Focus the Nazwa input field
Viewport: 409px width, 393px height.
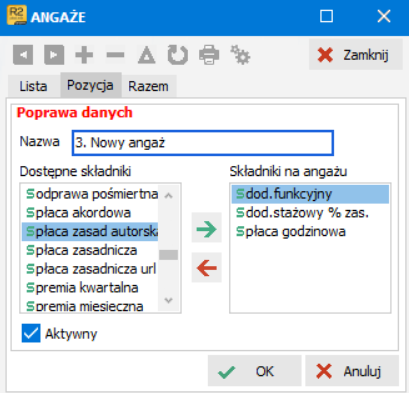[203, 143]
